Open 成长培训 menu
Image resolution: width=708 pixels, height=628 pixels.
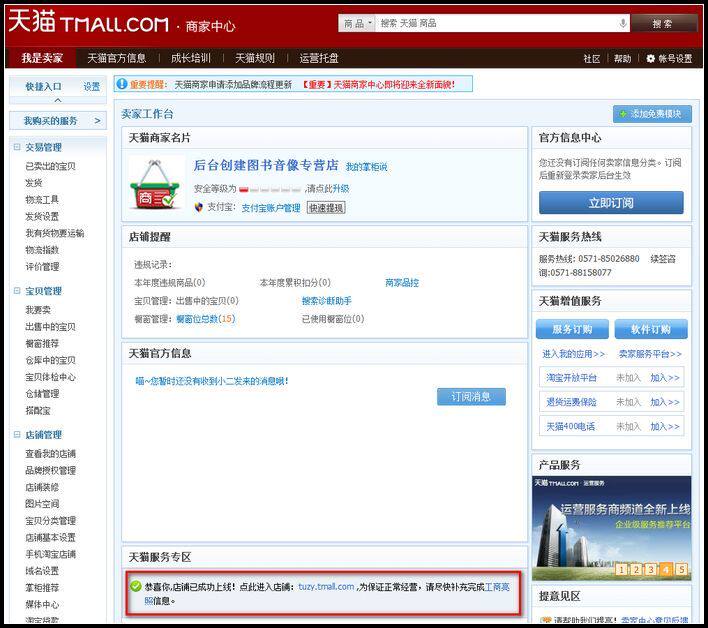click(191, 58)
